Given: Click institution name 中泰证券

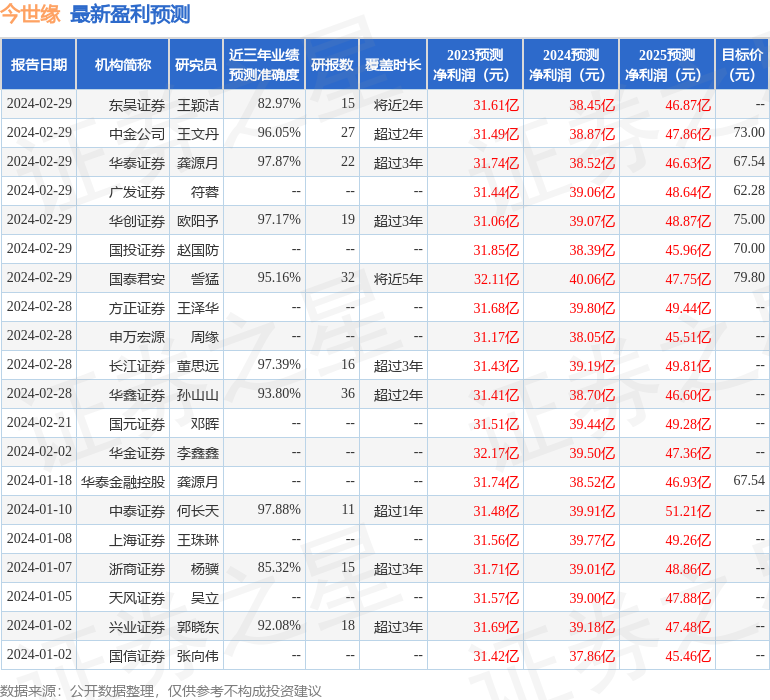Looking at the screenshot, I should coord(137,511).
